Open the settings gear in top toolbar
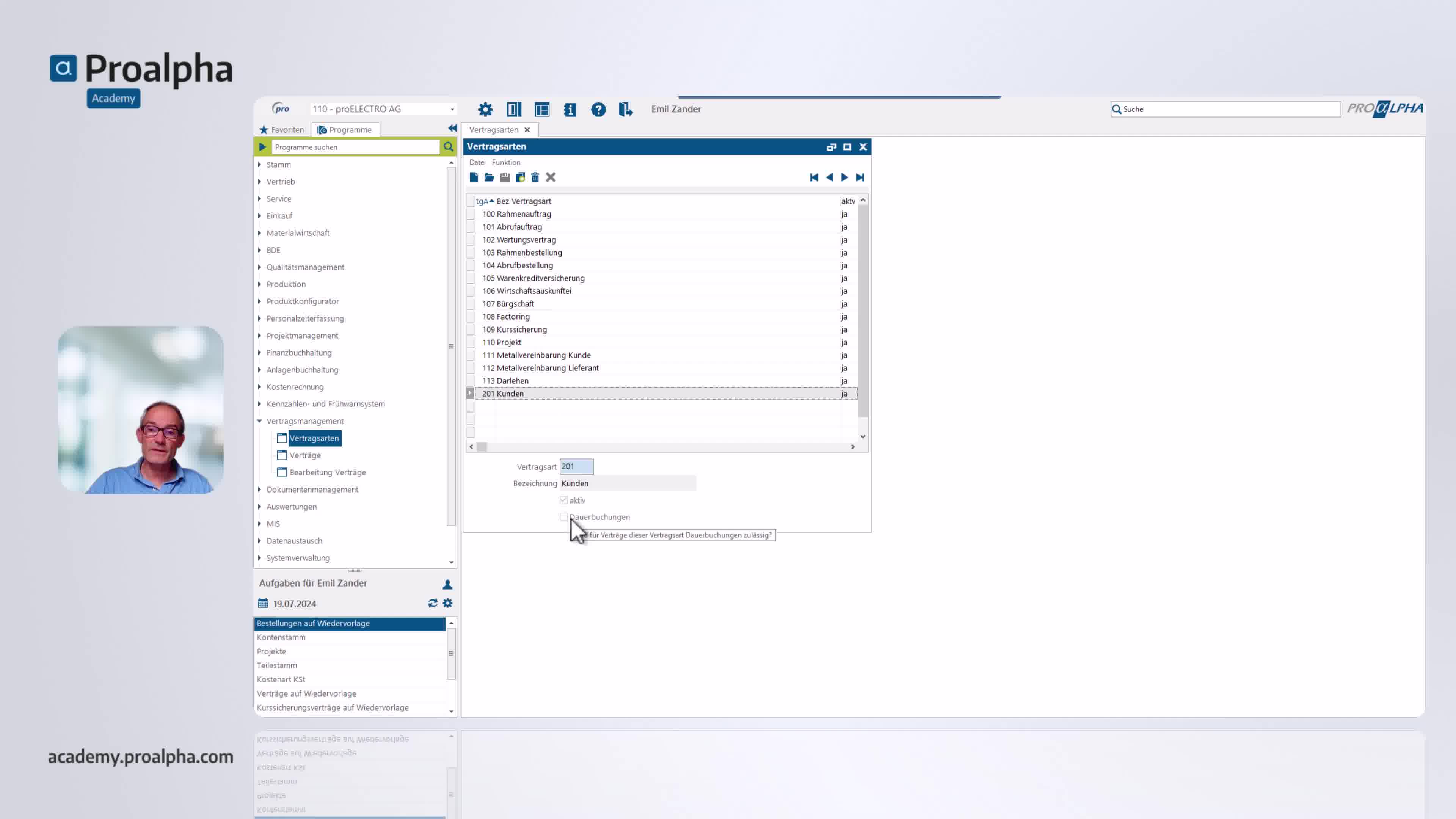Viewport: 1456px width, 819px height. pos(485,109)
